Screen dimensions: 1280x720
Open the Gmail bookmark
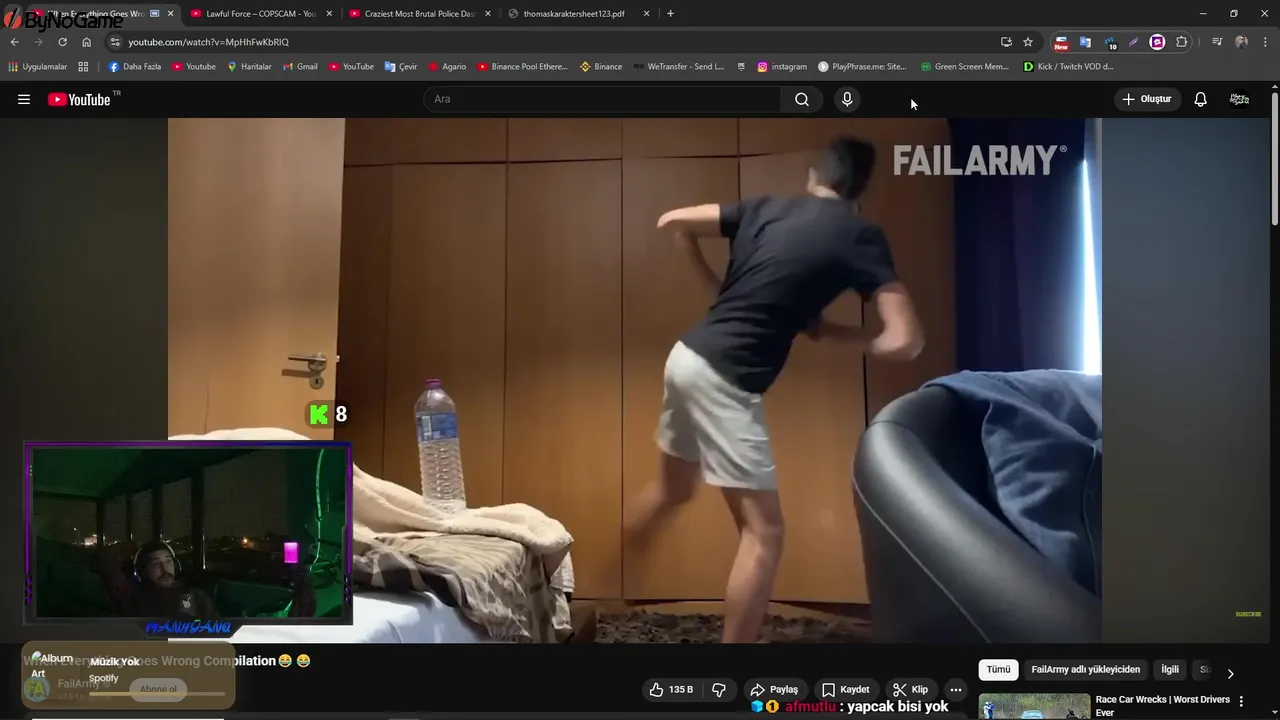coord(299,67)
